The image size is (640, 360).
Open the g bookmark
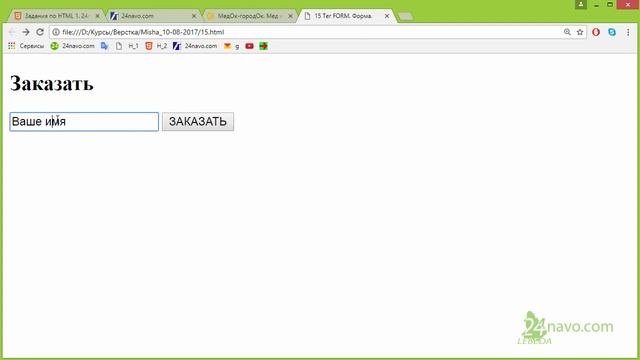point(237,47)
